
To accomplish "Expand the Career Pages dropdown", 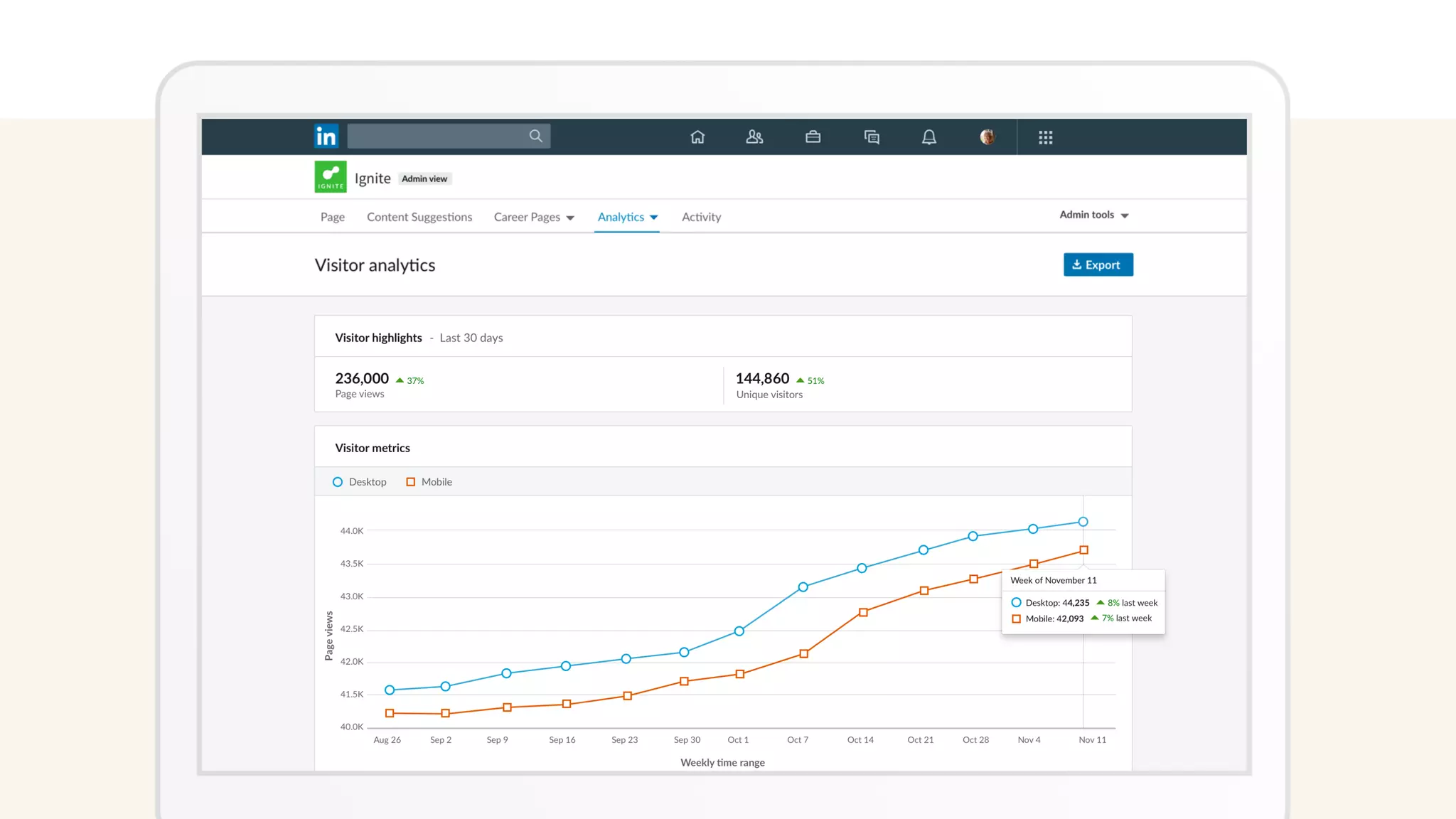I will pos(534,217).
